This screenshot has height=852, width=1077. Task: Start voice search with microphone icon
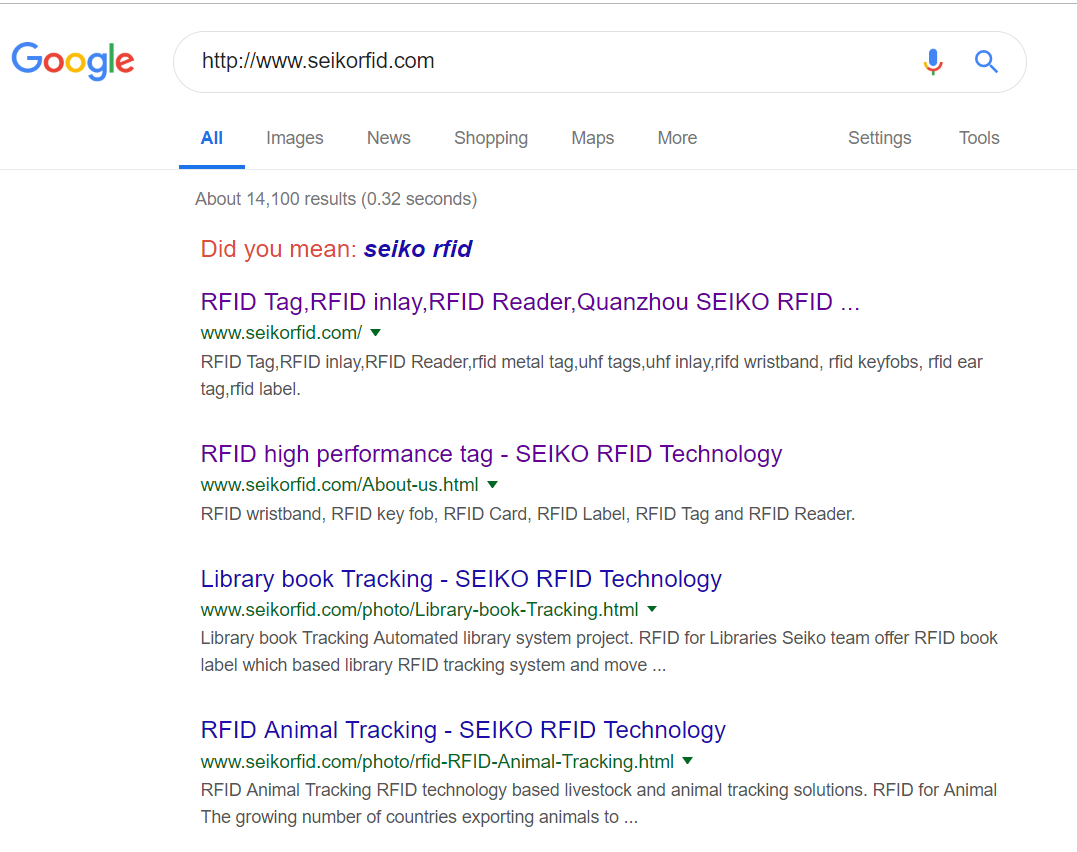coord(932,62)
